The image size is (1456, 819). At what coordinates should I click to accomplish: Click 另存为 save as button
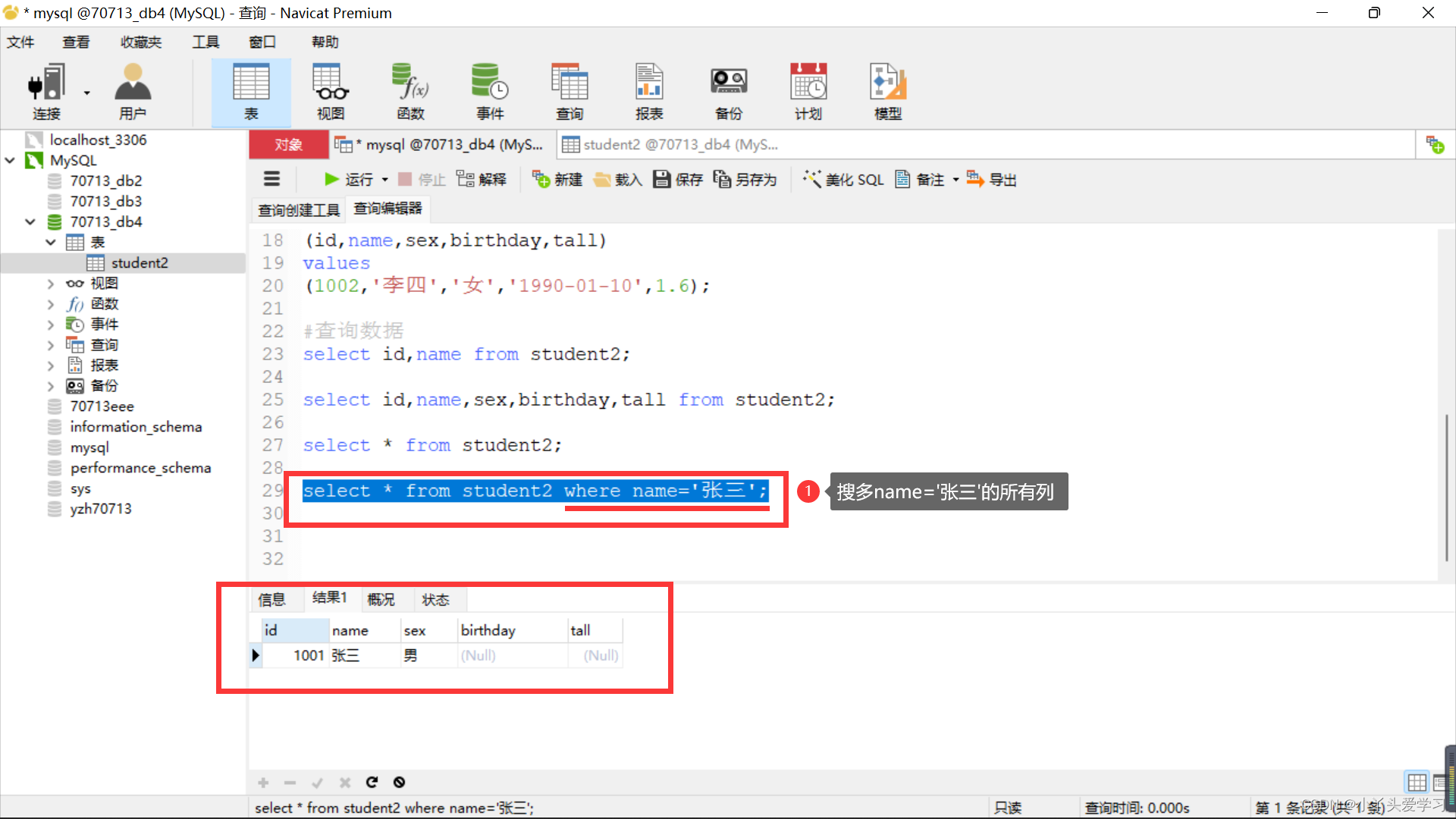pos(745,180)
